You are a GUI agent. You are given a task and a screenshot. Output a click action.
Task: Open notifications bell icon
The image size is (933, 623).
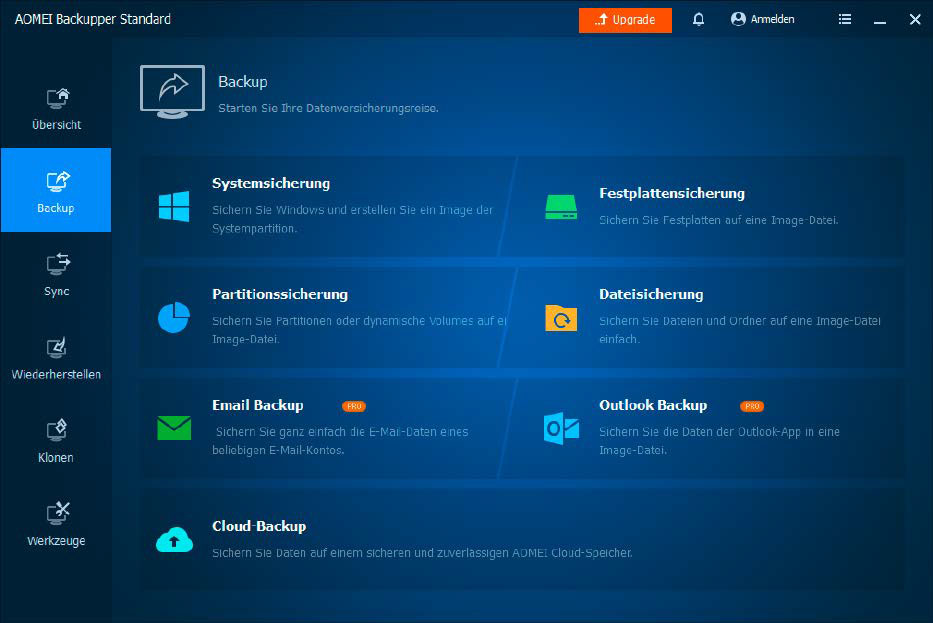pos(698,19)
